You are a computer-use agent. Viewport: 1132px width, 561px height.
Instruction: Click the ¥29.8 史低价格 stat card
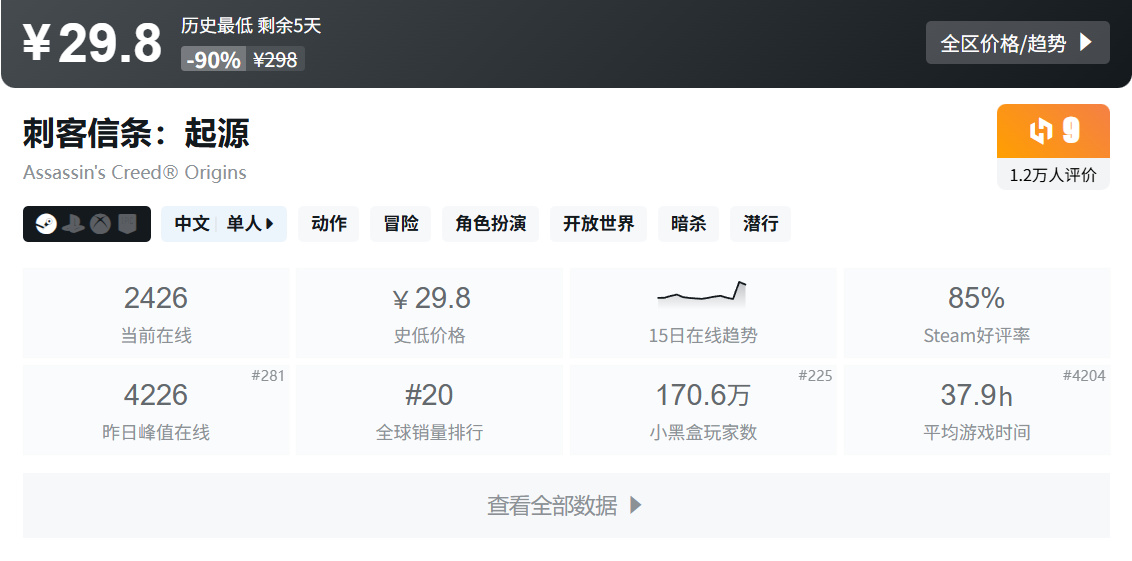point(430,313)
